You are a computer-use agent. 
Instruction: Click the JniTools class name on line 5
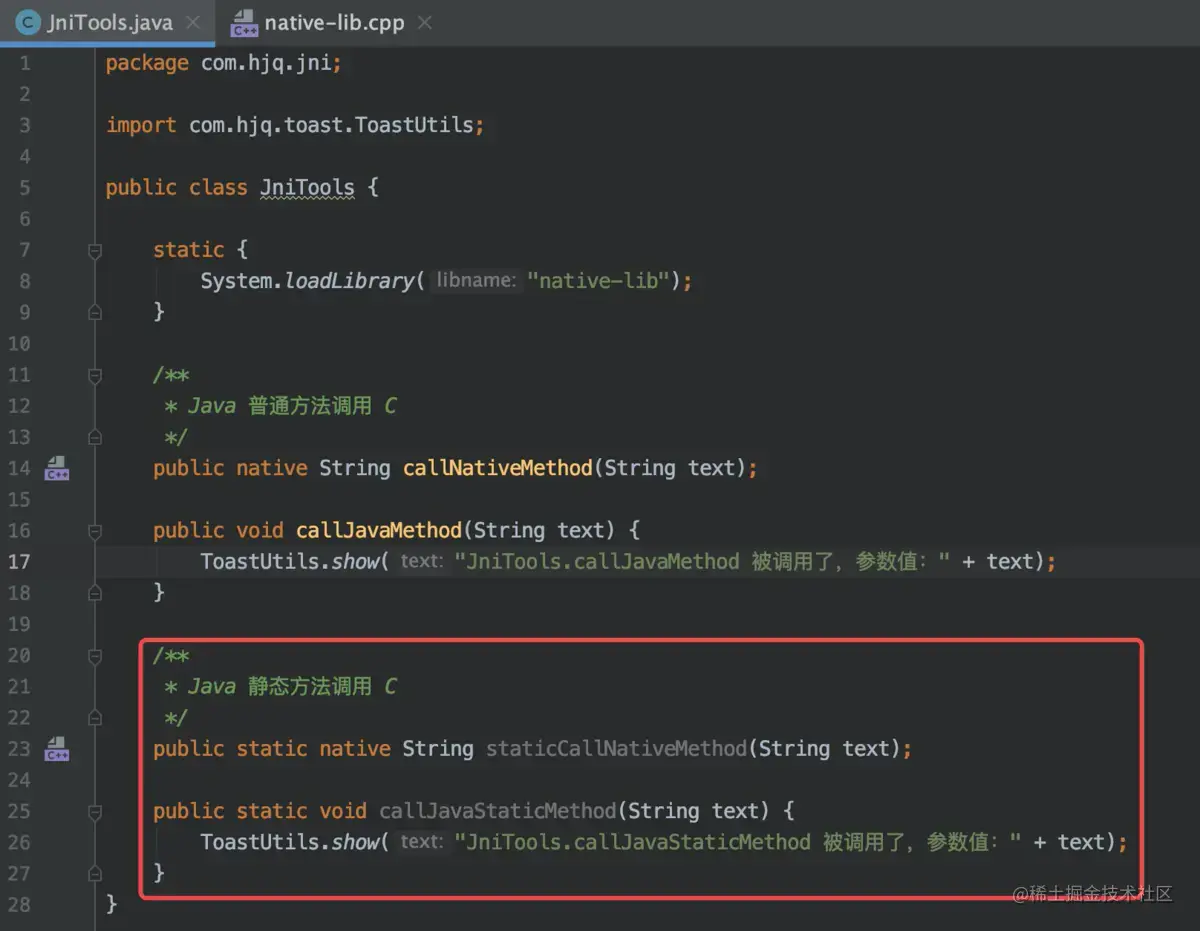tap(307, 188)
